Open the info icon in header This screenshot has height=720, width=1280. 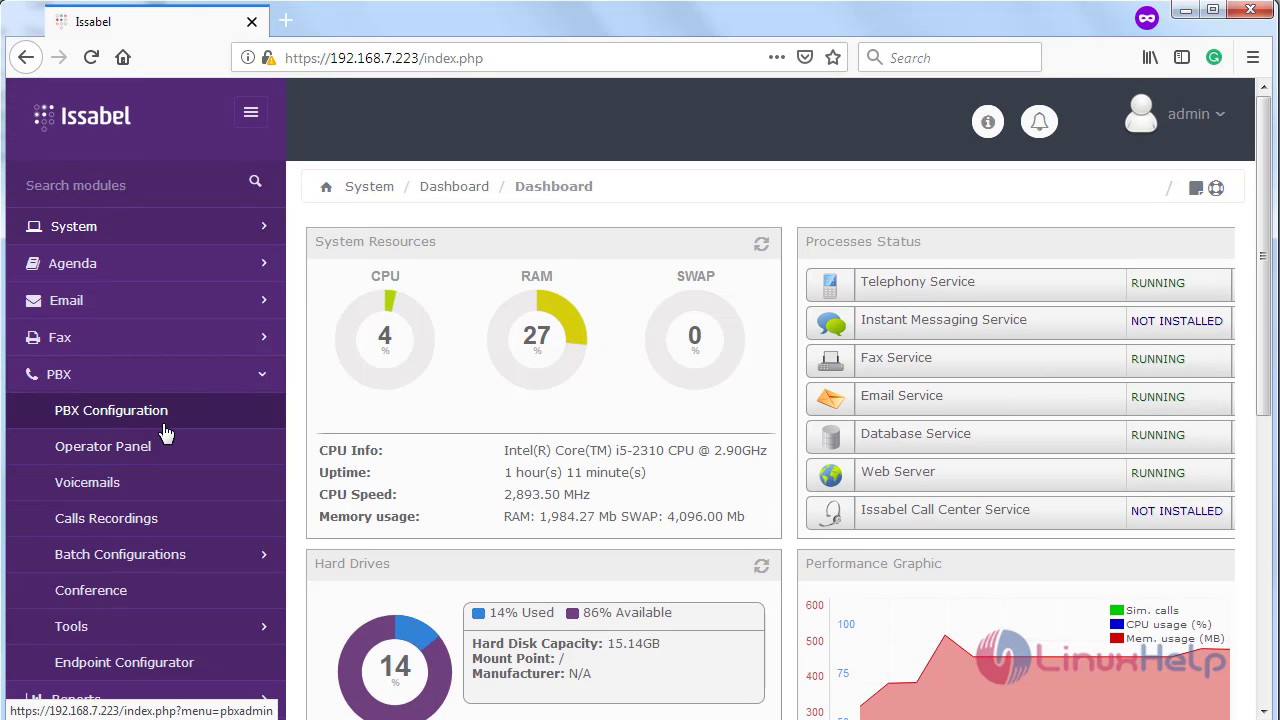[988, 122]
